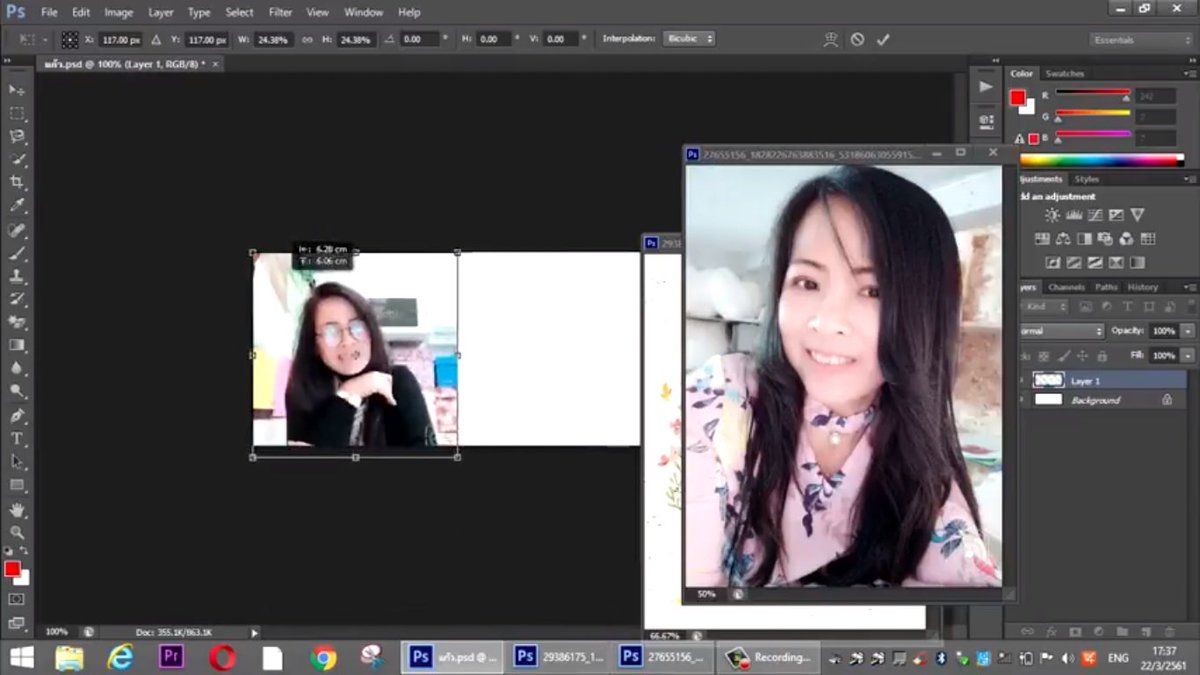Toggle lock transparent pixels
The height and width of the screenshot is (675, 1200).
[1046, 356]
